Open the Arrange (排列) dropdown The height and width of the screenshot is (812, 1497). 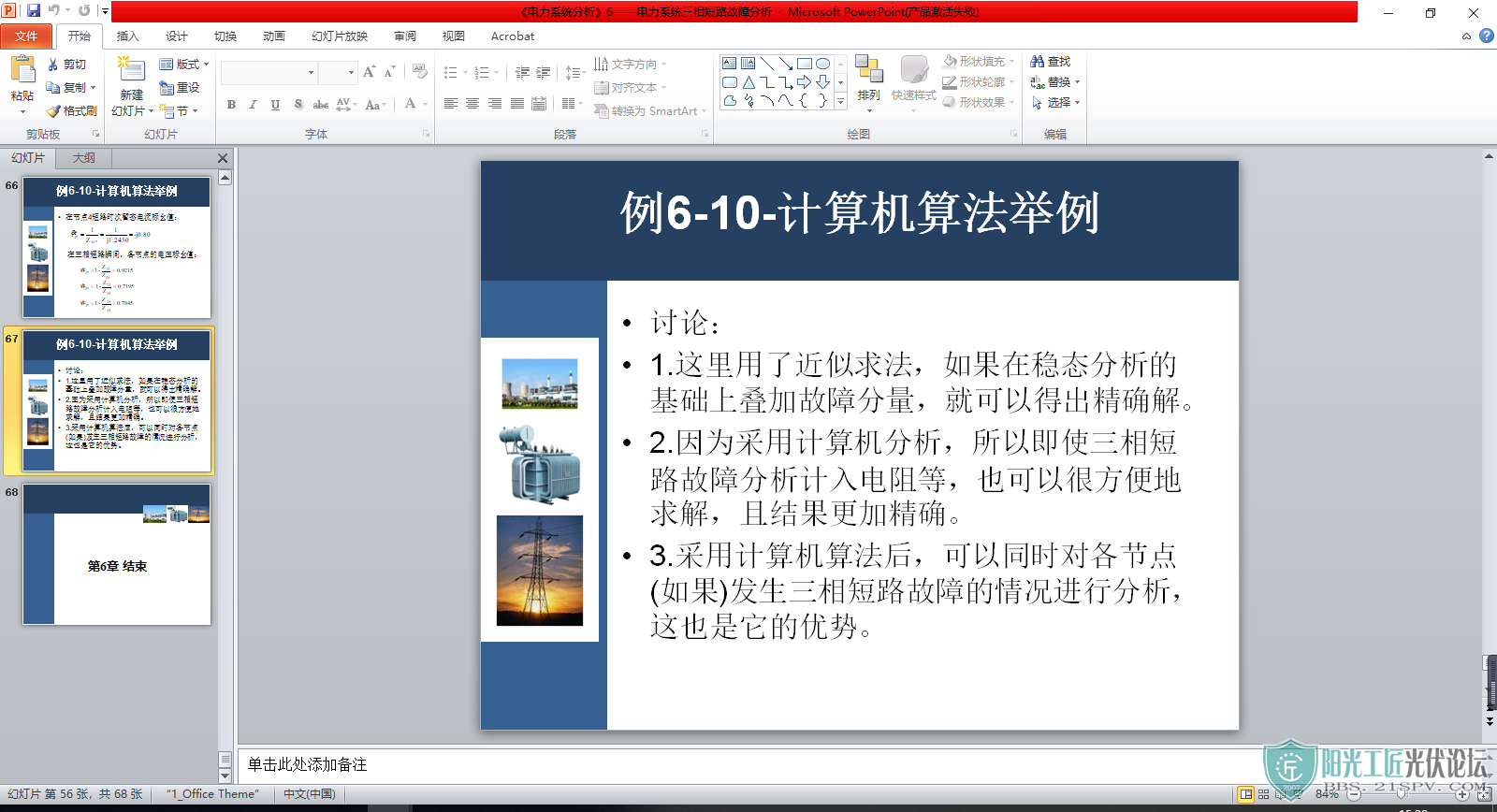pos(869,84)
